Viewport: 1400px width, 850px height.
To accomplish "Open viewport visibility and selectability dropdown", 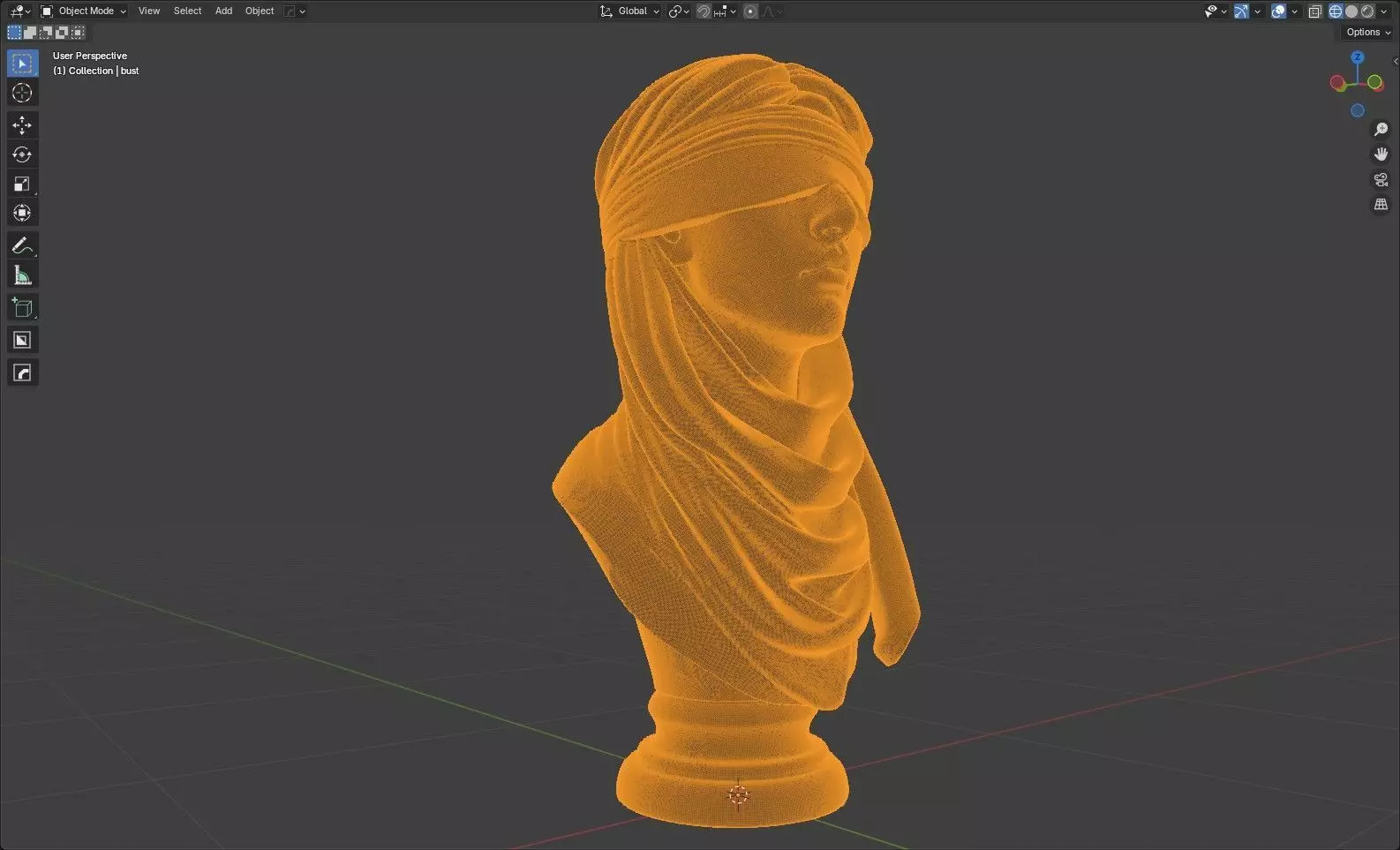I will point(1216,11).
